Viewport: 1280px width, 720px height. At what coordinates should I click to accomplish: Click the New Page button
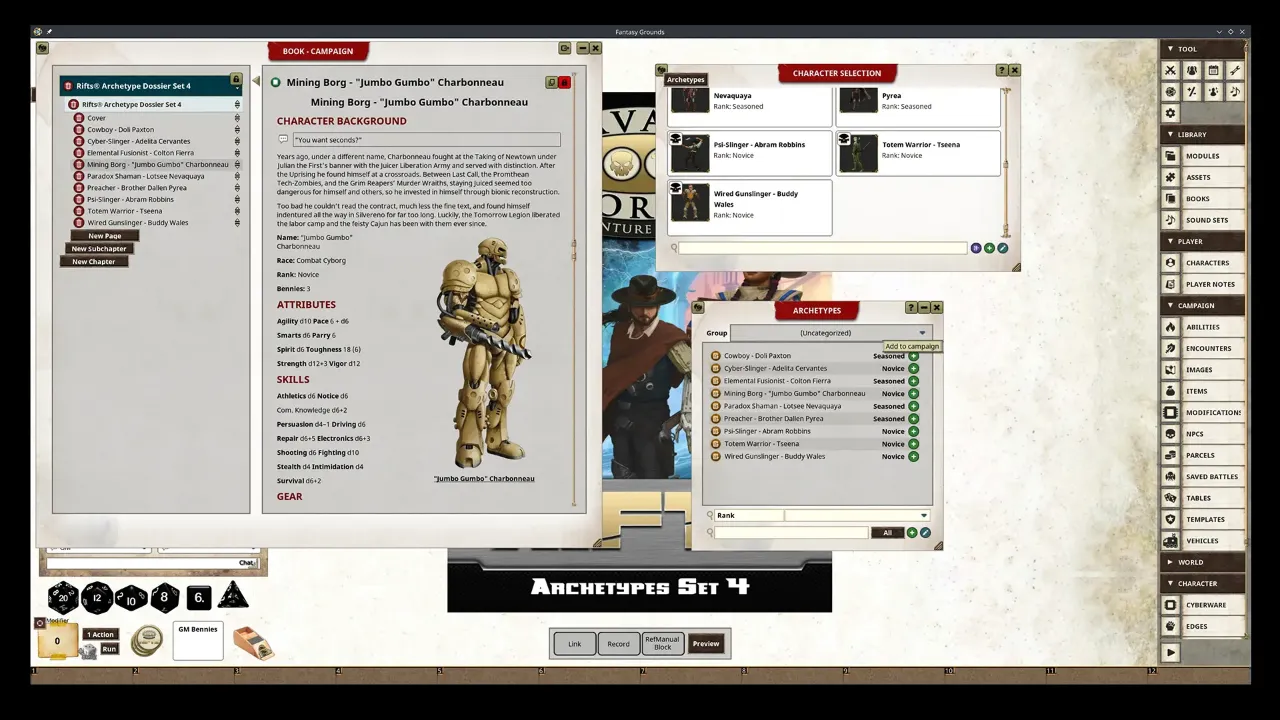tap(104, 236)
